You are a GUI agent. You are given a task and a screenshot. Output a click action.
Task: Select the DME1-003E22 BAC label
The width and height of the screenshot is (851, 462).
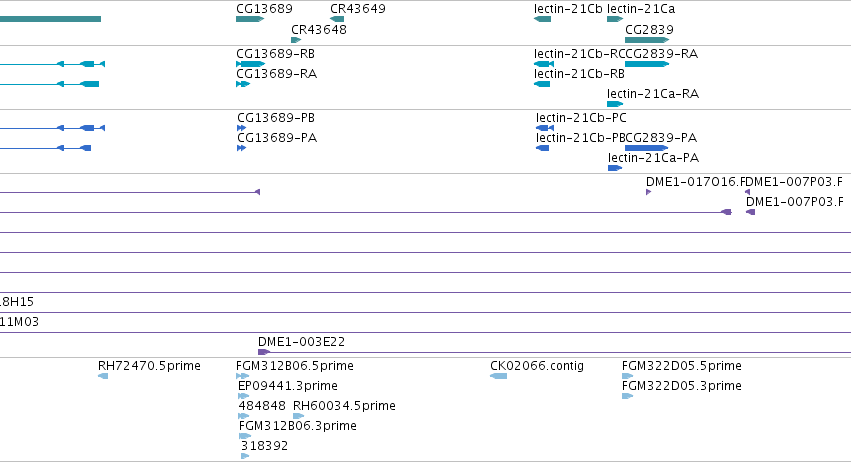301,342
